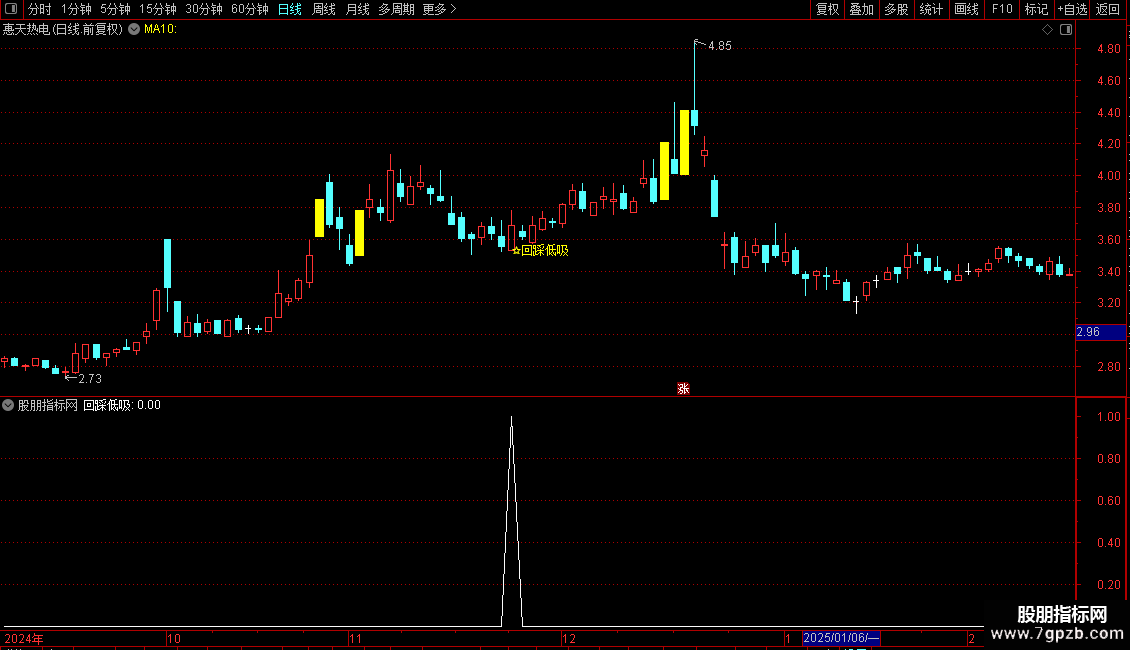
Task: Open the 多周期 multi-period view
Action: tap(396, 9)
